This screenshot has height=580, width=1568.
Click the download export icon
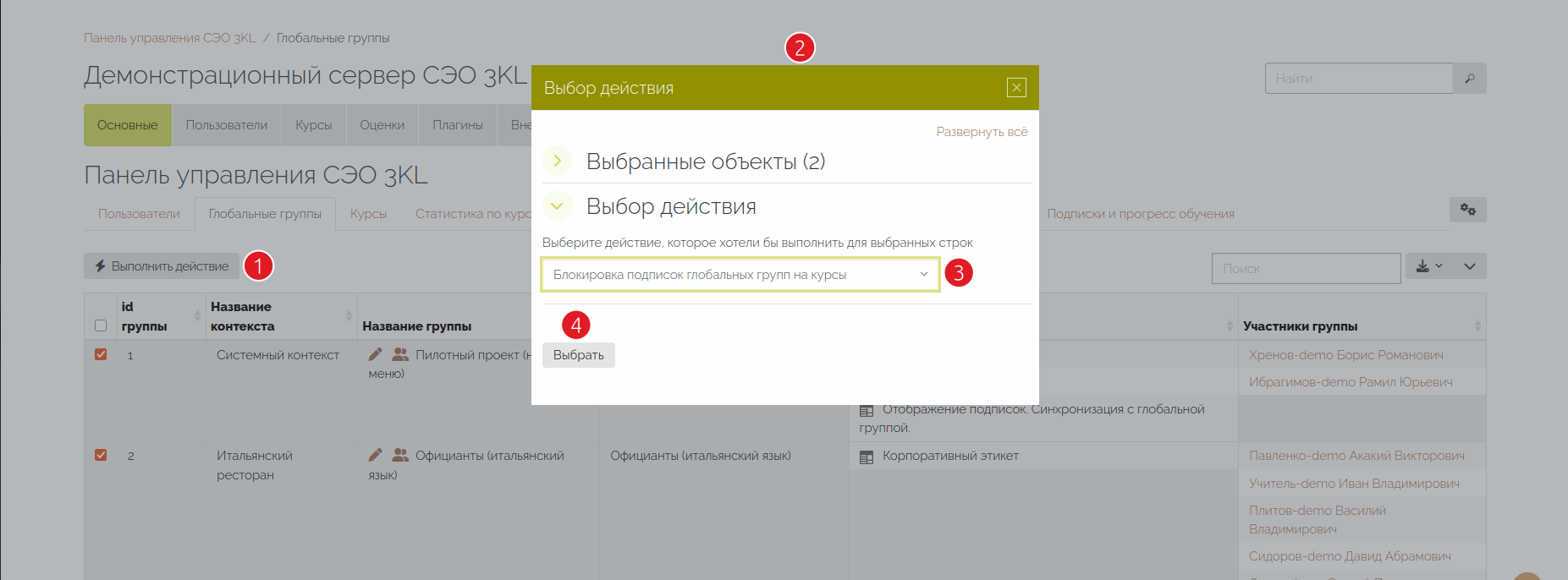click(1428, 266)
